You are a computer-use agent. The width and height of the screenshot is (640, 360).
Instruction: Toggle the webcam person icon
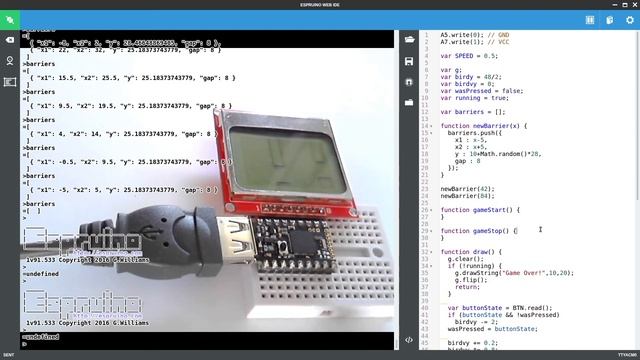(x=10, y=61)
